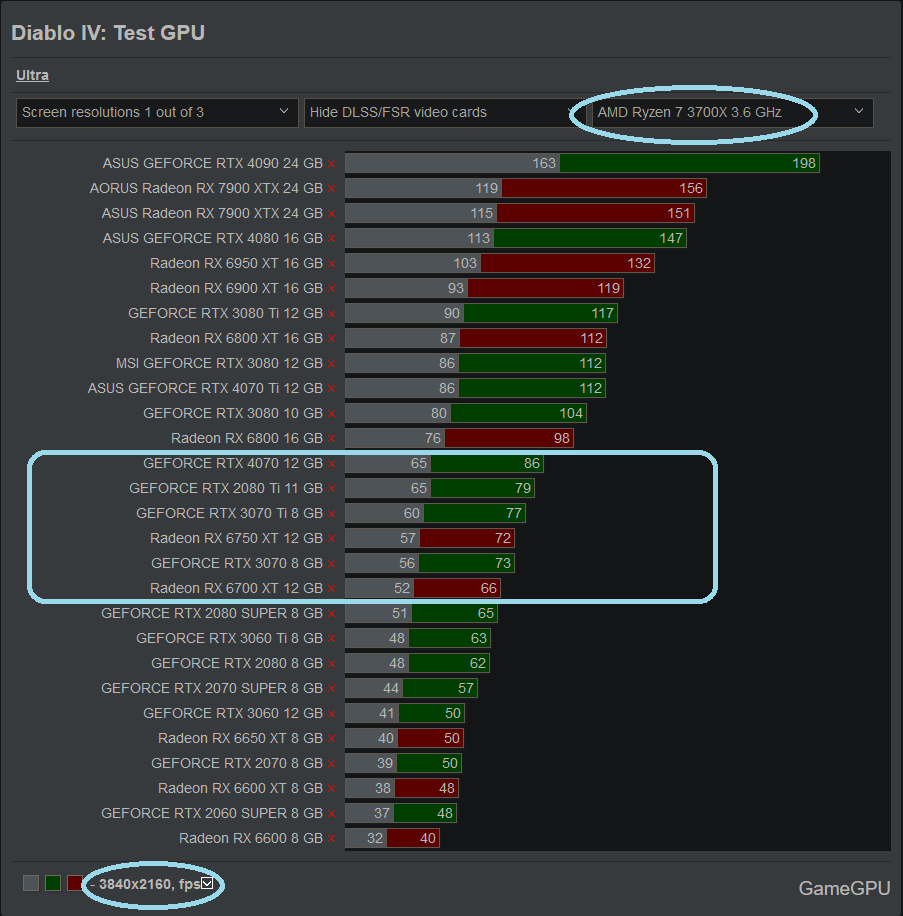
Task: Remove GEFORCE RTX 3060 Ti 8 GB row
Action: pos(332,639)
